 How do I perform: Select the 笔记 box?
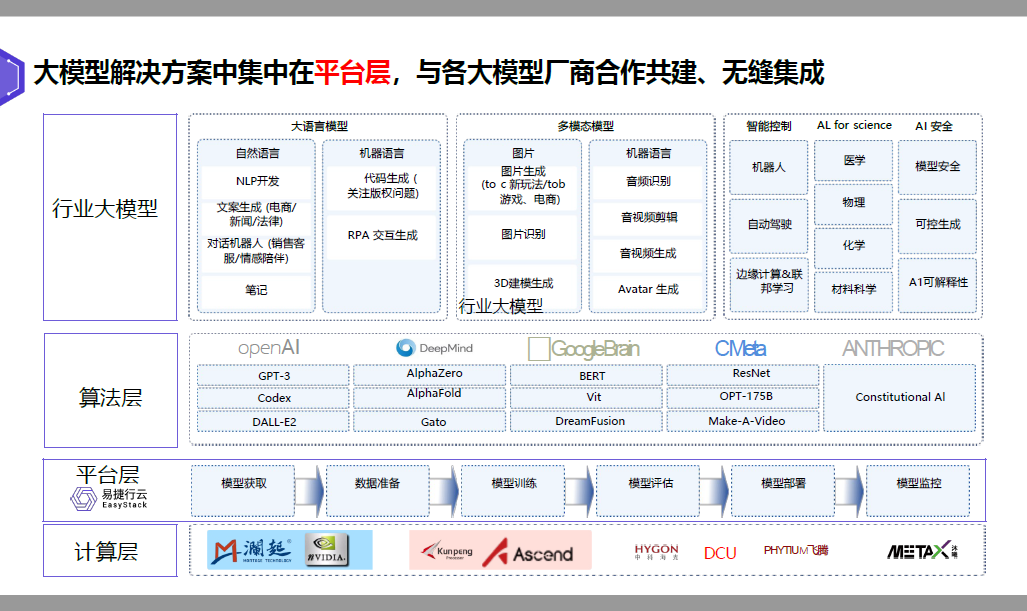[x=257, y=290]
